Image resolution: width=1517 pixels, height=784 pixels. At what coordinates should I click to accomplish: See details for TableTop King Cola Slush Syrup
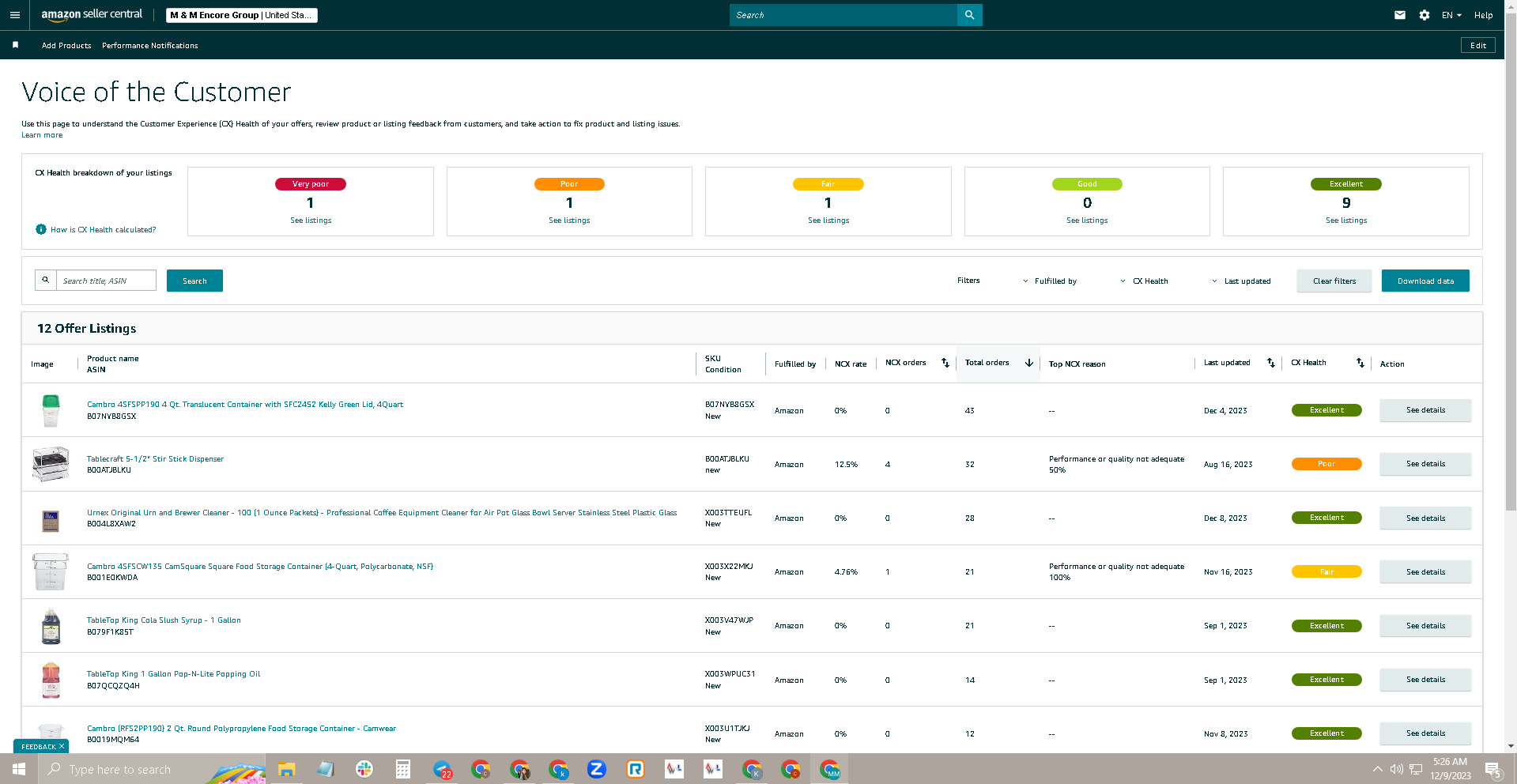(1425, 626)
